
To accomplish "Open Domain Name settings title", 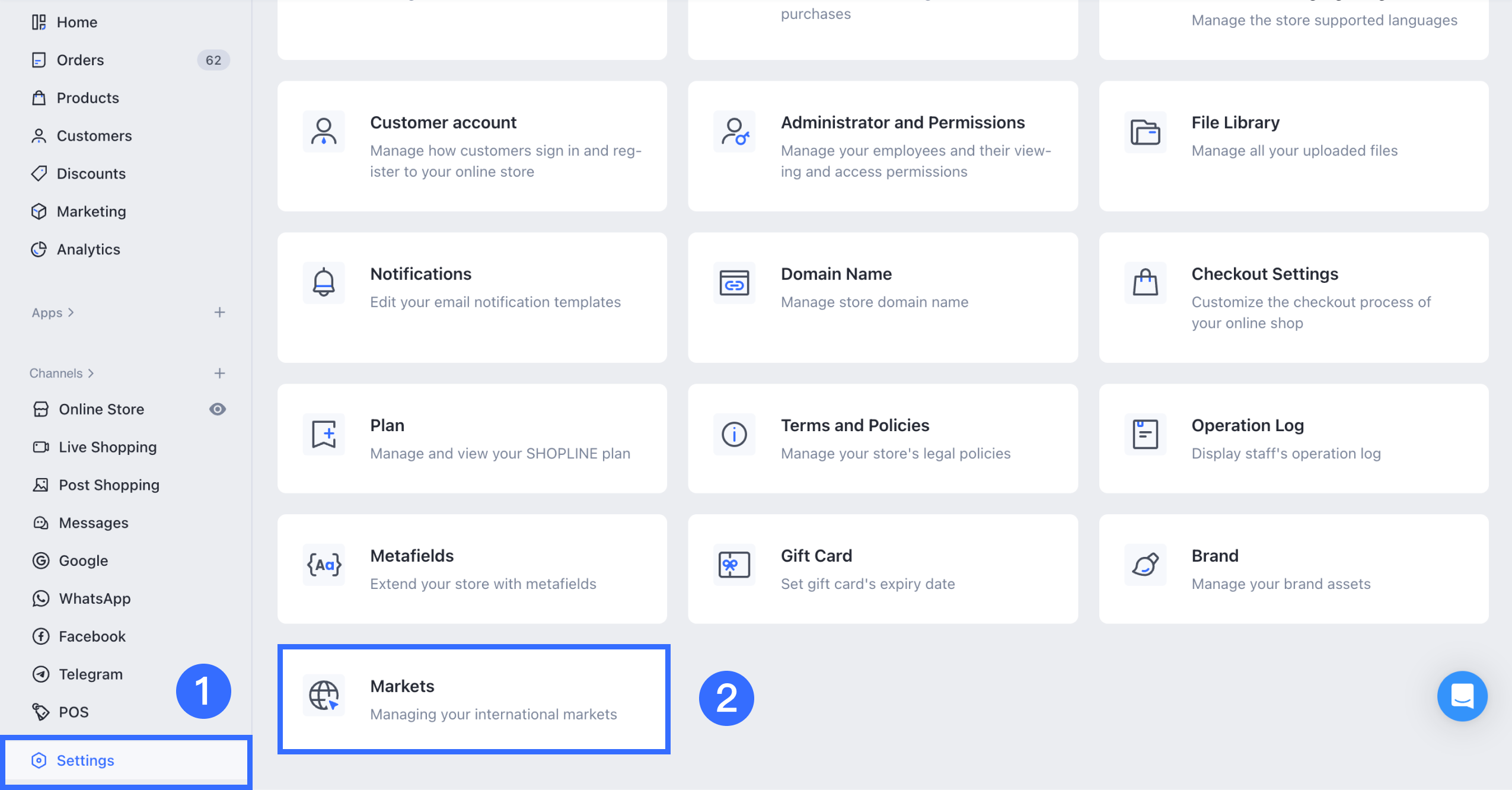I will coord(837,274).
